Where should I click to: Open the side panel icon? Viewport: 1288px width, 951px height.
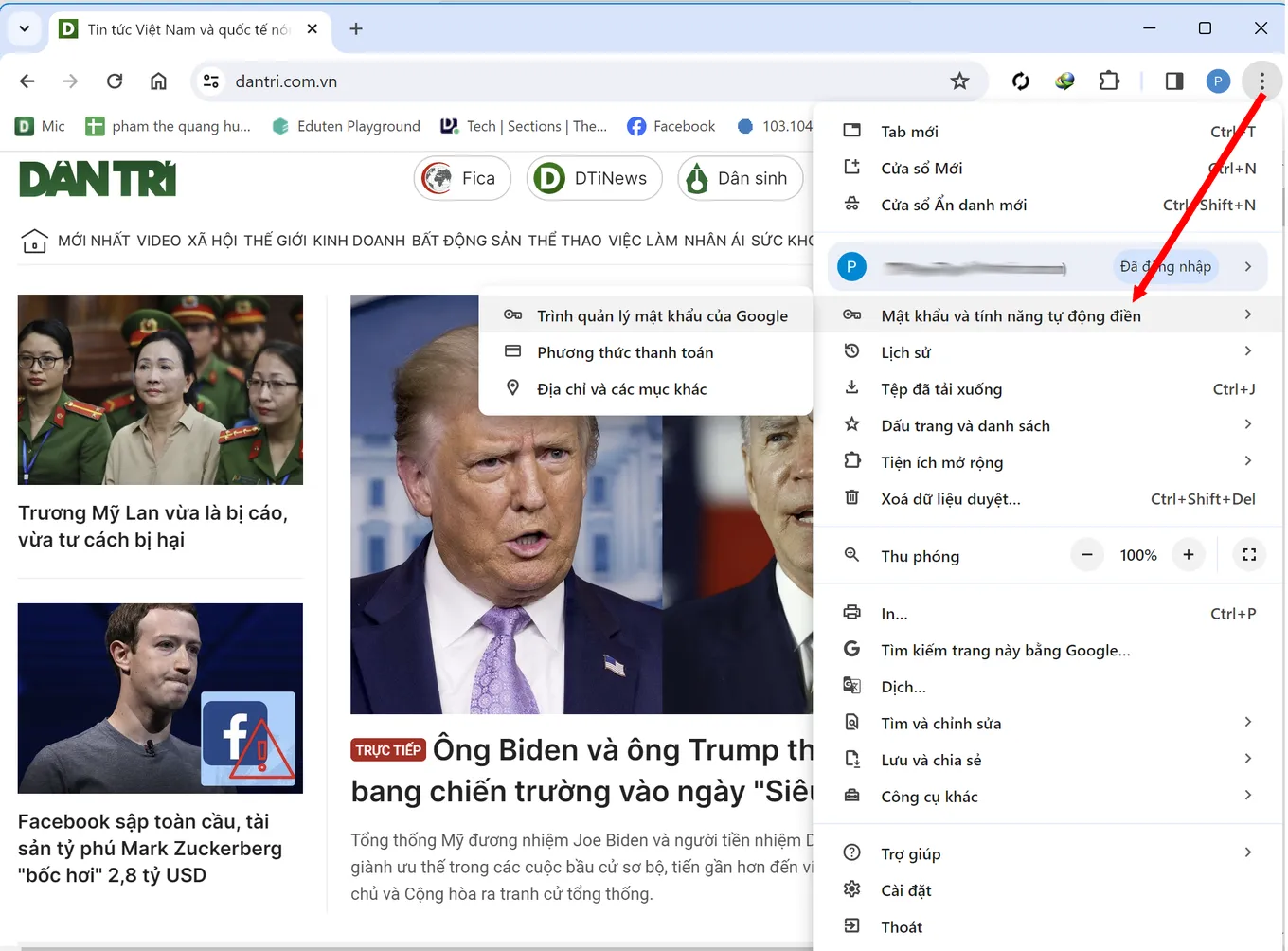[1173, 81]
